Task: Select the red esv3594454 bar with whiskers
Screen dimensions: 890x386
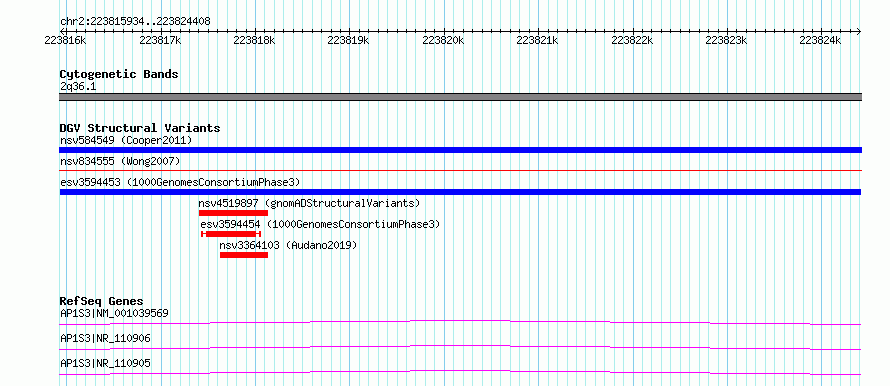Action: tap(231, 234)
